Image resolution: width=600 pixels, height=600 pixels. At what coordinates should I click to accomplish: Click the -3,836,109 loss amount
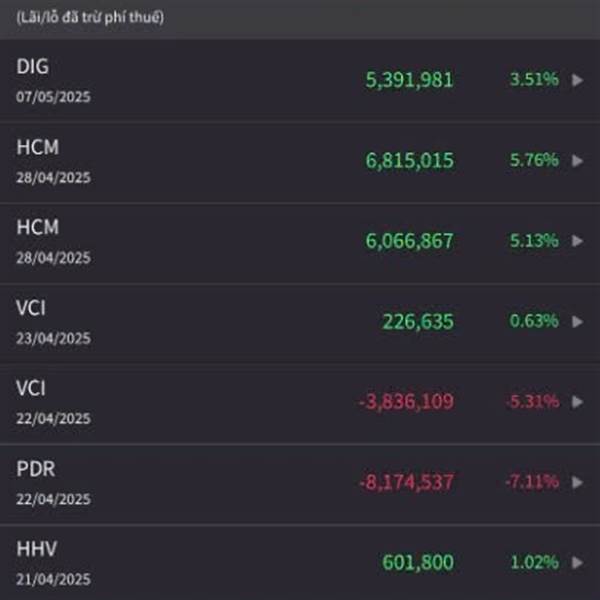tap(406, 402)
